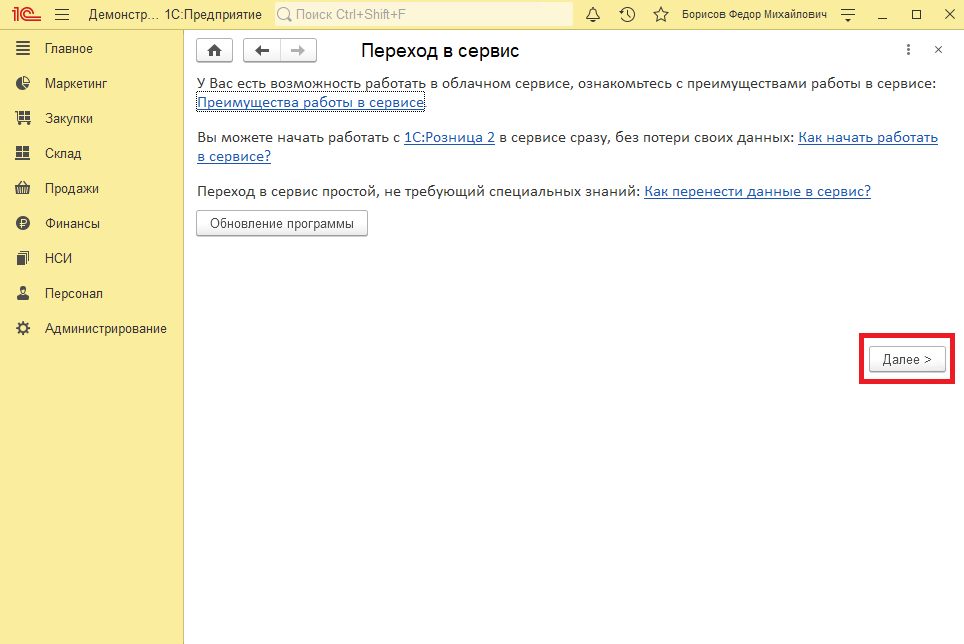This screenshot has width=964, height=644.
Task: Close the Переход в сервис form
Action: [938, 50]
